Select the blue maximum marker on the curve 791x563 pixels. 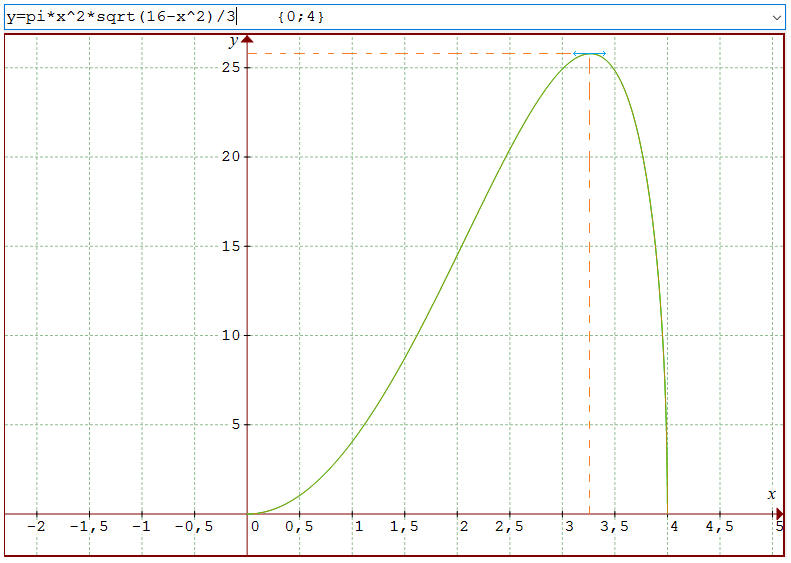(x=589, y=53)
